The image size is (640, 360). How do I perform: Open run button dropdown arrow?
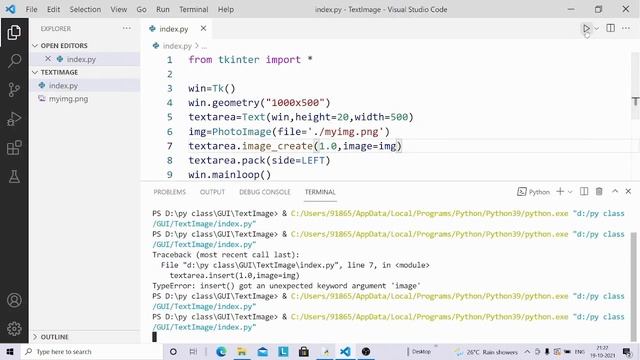pyautogui.click(x=596, y=28)
